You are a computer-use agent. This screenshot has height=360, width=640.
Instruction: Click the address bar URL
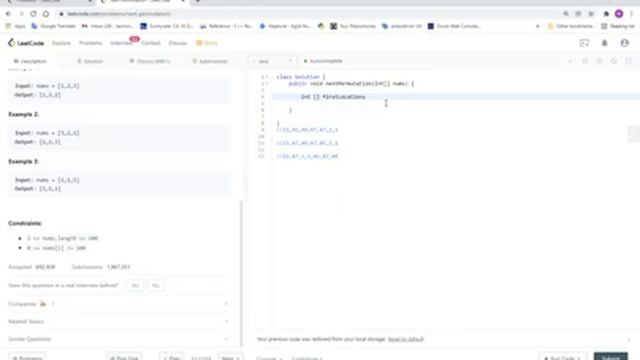(x=119, y=14)
